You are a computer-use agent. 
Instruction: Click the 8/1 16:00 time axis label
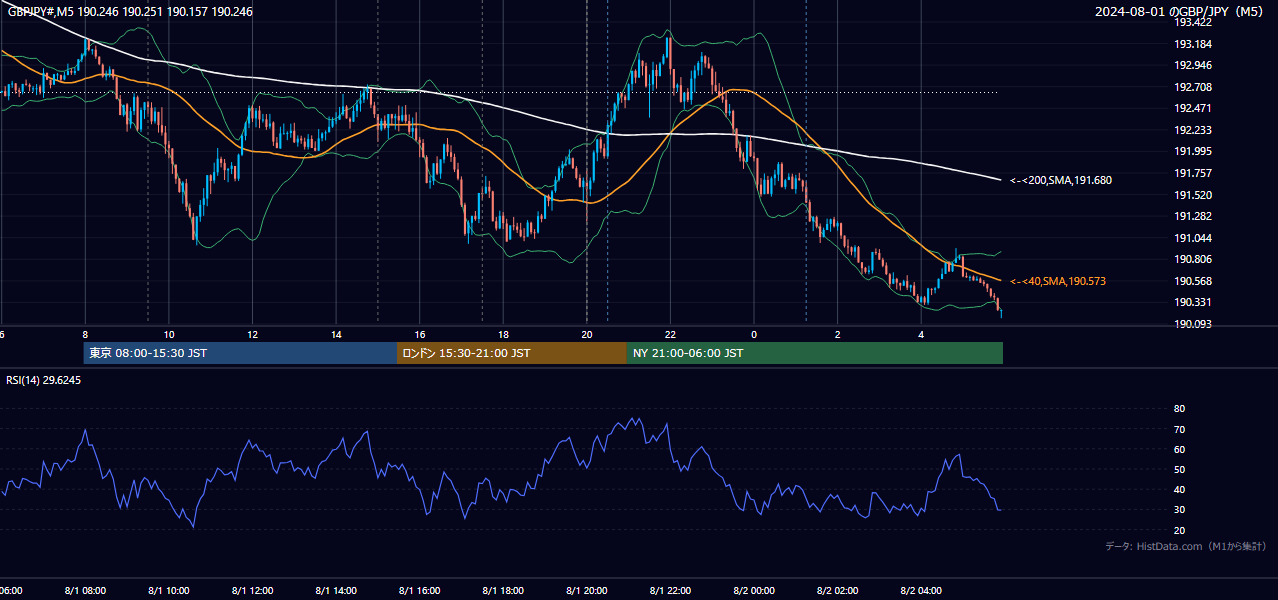coord(419,591)
